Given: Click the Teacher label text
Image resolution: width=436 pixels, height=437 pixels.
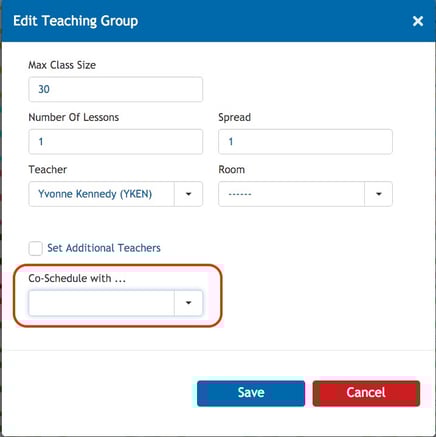Looking at the screenshot, I should pos(48,169).
